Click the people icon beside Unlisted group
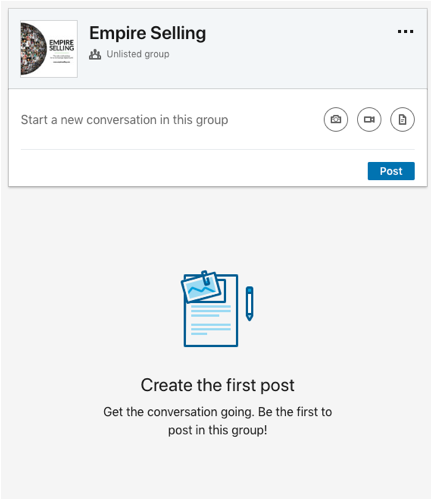Image resolution: width=431 pixels, height=499 pixels. click(95, 54)
